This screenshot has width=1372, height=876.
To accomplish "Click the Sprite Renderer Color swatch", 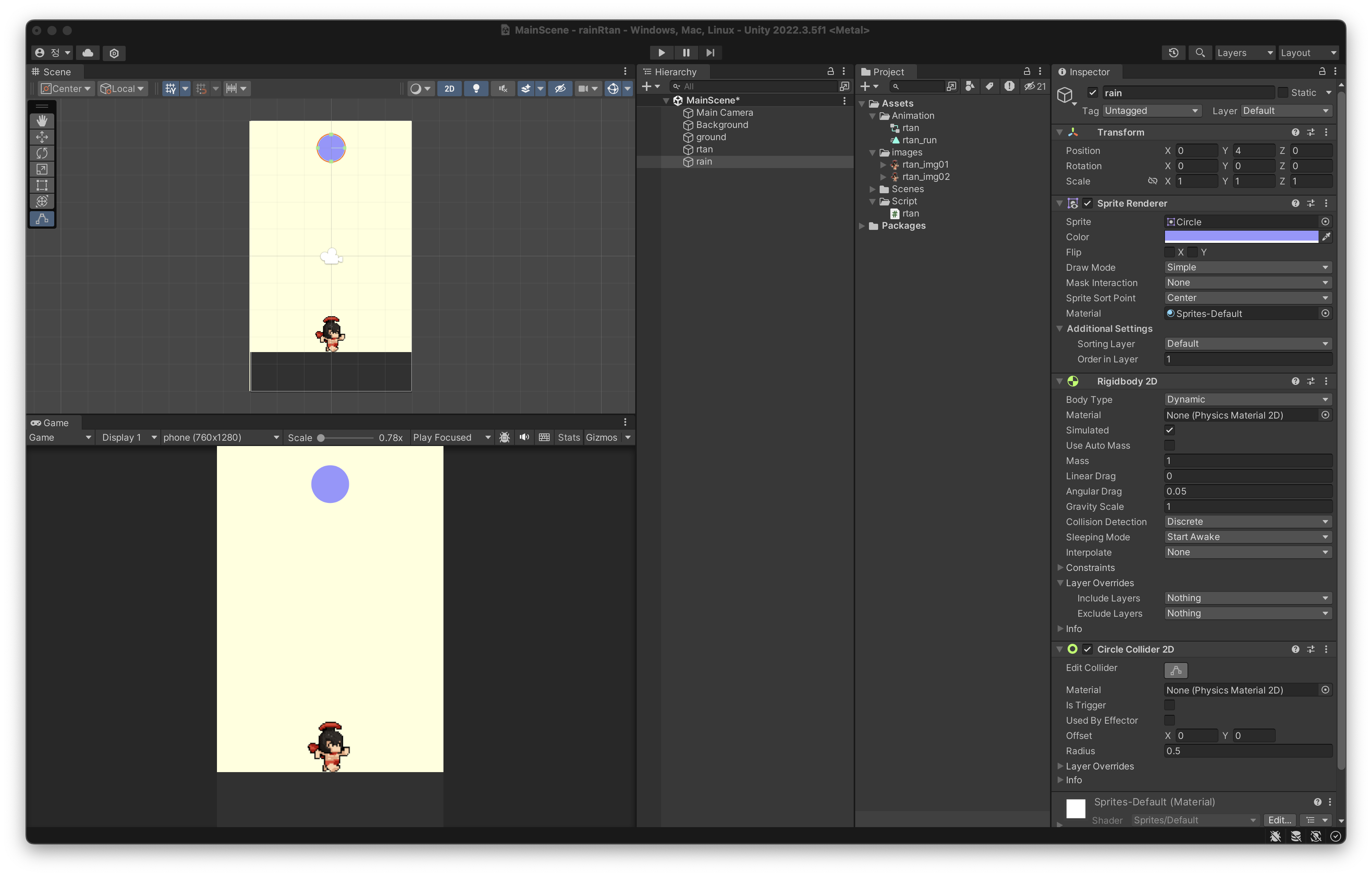I will [x=1241, y=237].
